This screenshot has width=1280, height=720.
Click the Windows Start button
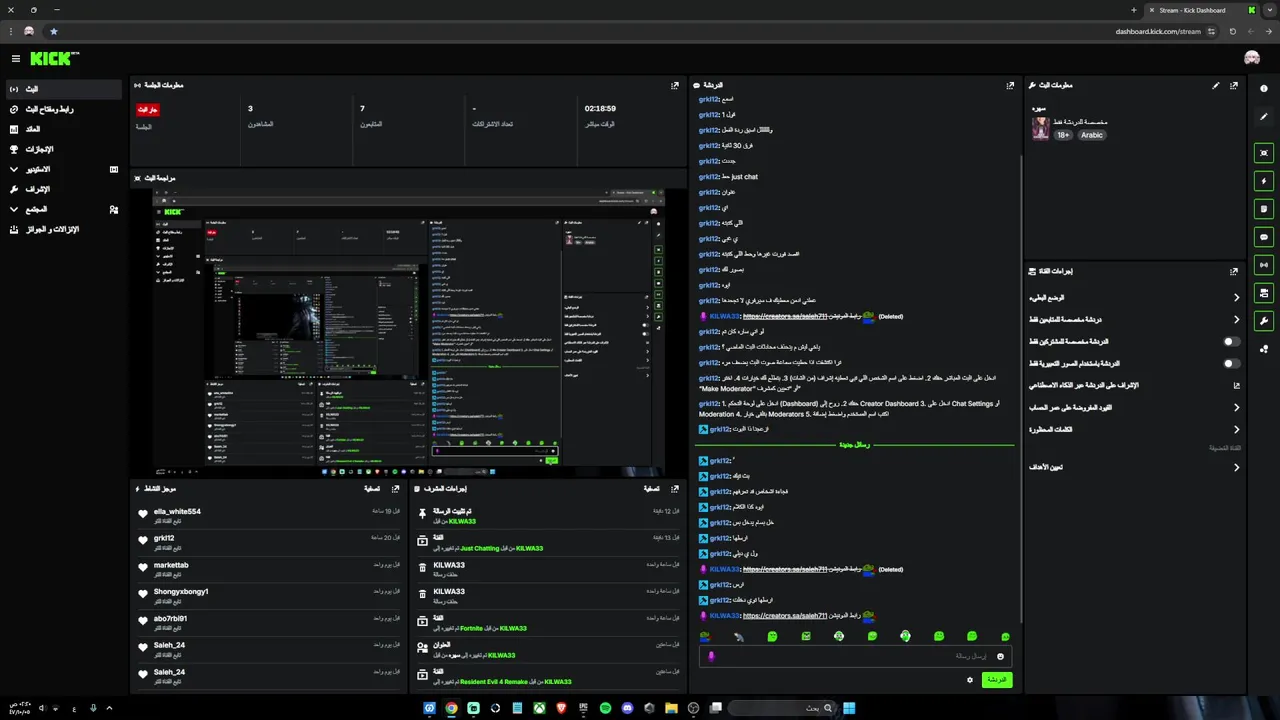[x=849, y=708]
